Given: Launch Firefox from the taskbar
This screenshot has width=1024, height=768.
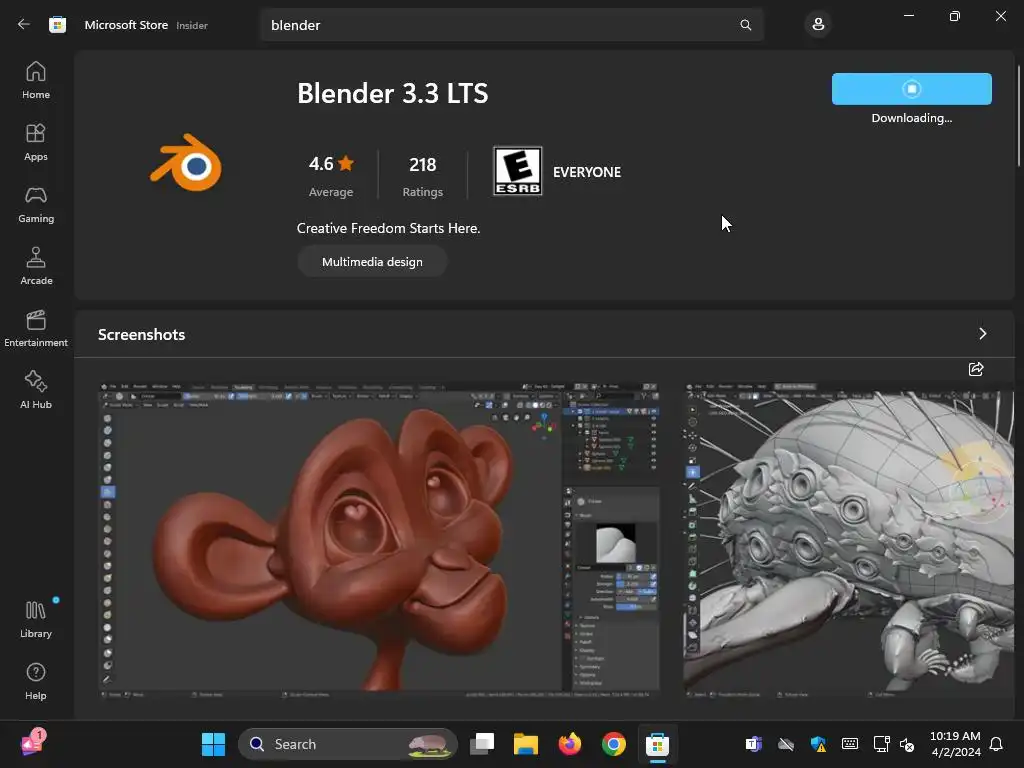Looking at the screenshot, I should click(x=569, y=744).
